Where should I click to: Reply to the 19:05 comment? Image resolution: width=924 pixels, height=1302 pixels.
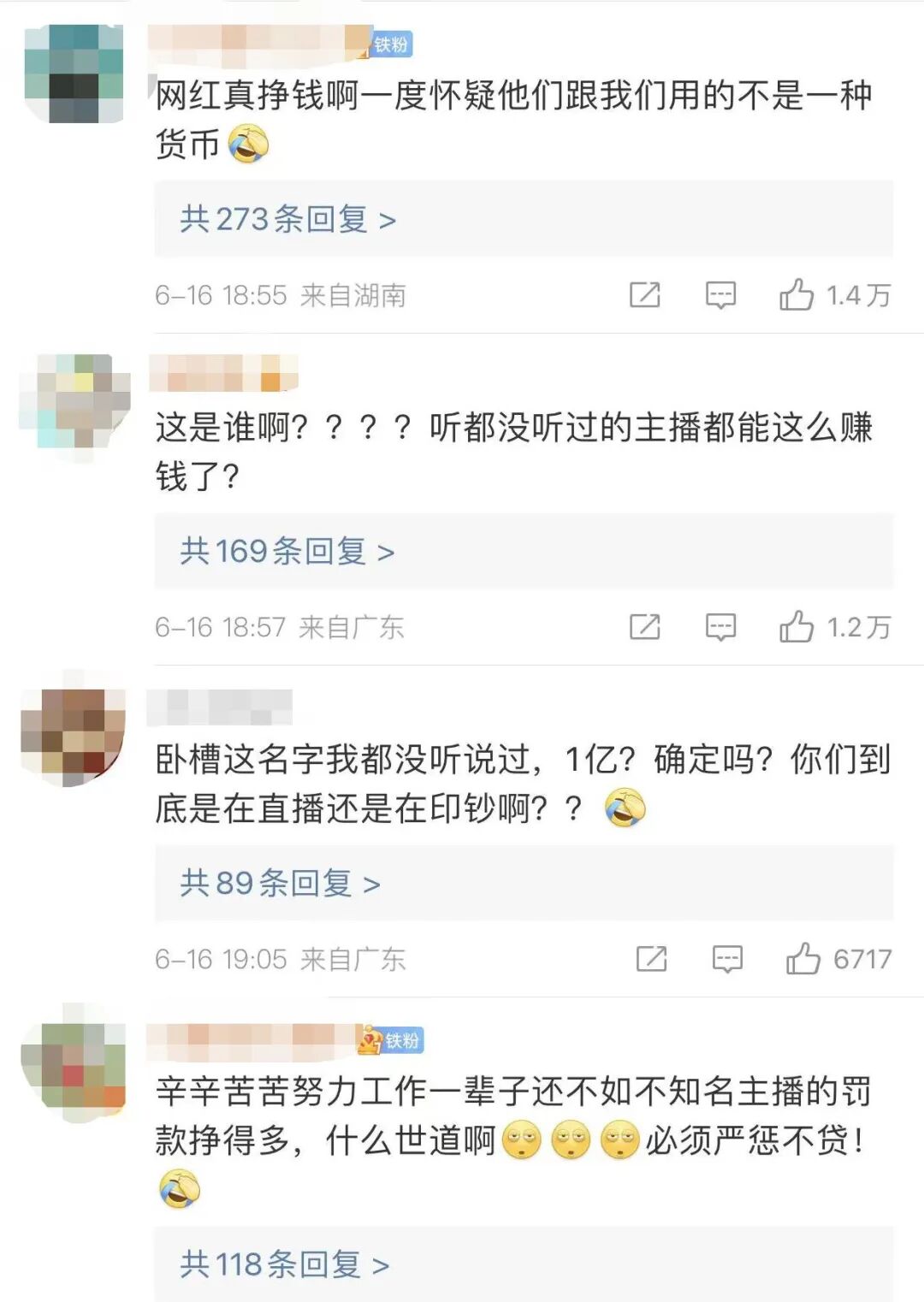tap(727, 959)
